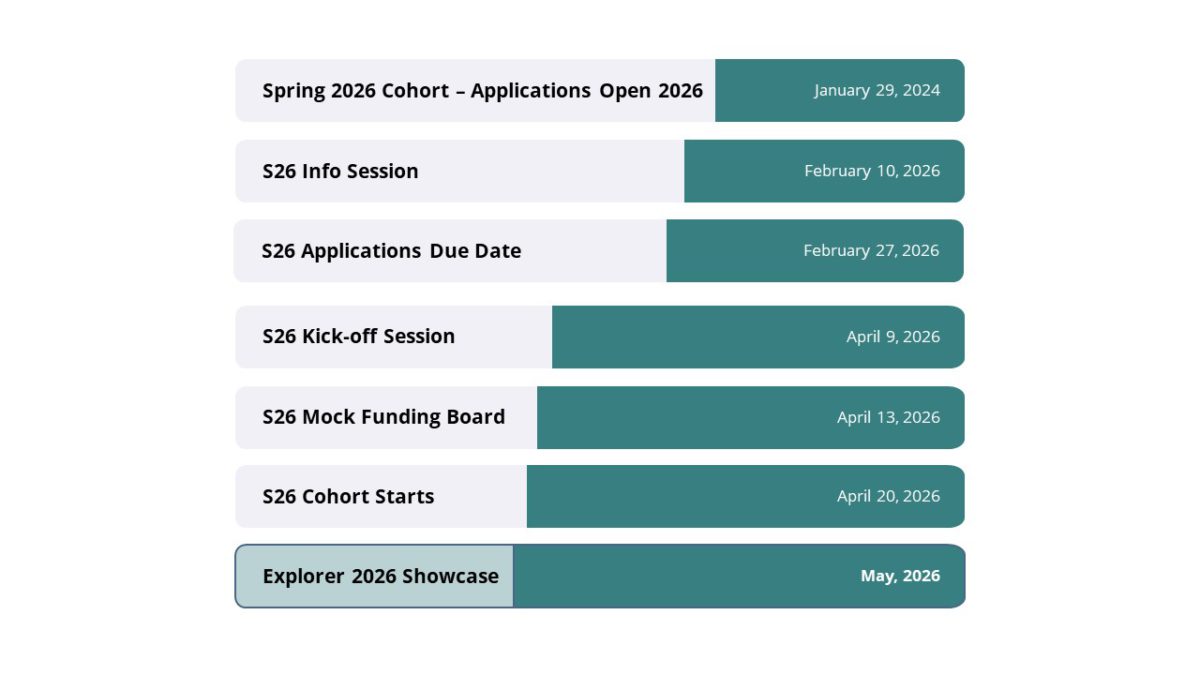Click the Spring 2026 Cohort Applications Open title
This screenshot has width=1200, height=675.
482,91
